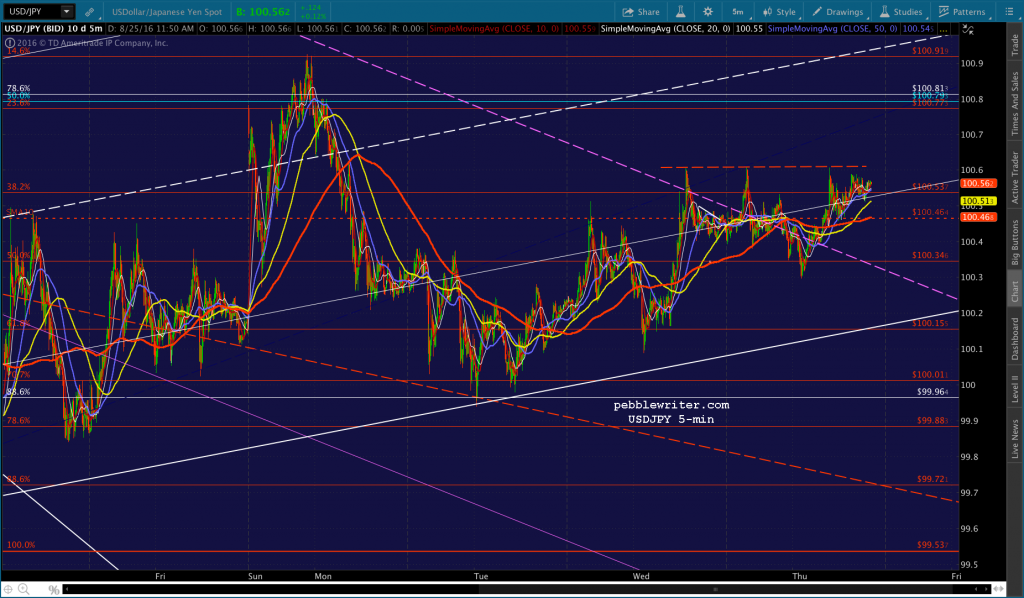
Task: Click the 38.2% Fibonacci label at left
Action: click(x=18, y=187)
